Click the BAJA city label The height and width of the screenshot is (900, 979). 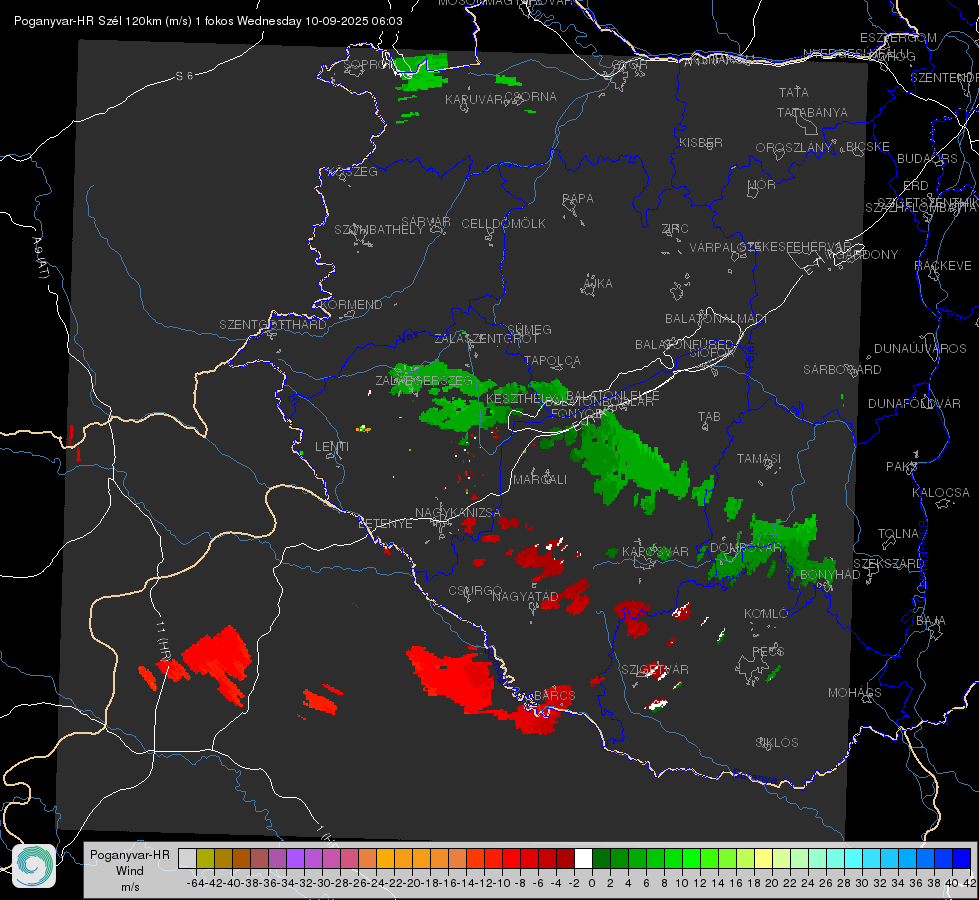point(931,621)
